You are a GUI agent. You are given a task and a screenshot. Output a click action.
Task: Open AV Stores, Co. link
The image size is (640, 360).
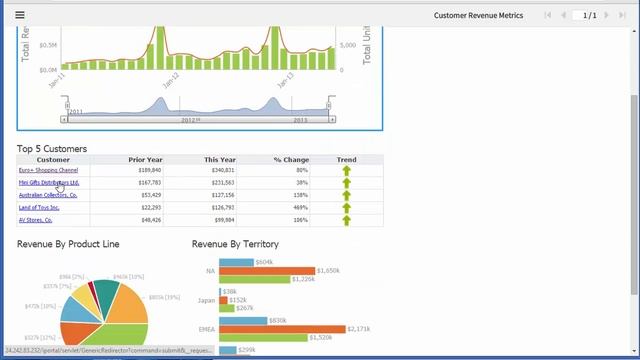coord(36,220)
